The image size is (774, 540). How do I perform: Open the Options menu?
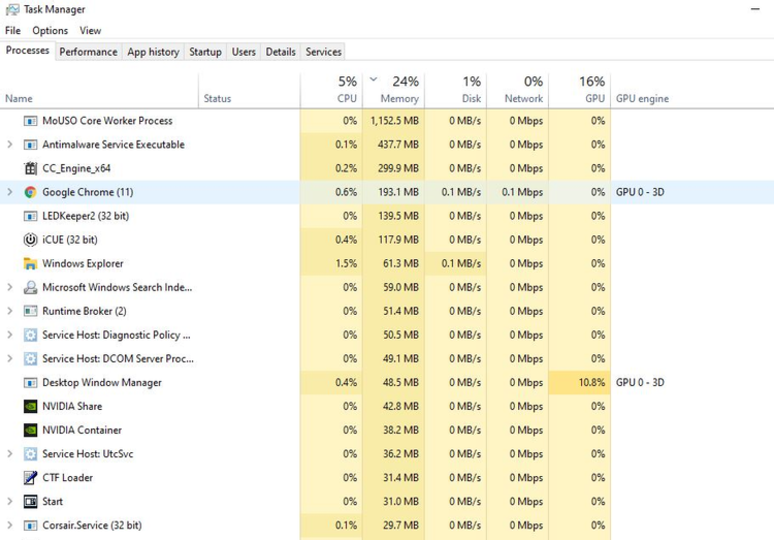[x=50, y=31]
